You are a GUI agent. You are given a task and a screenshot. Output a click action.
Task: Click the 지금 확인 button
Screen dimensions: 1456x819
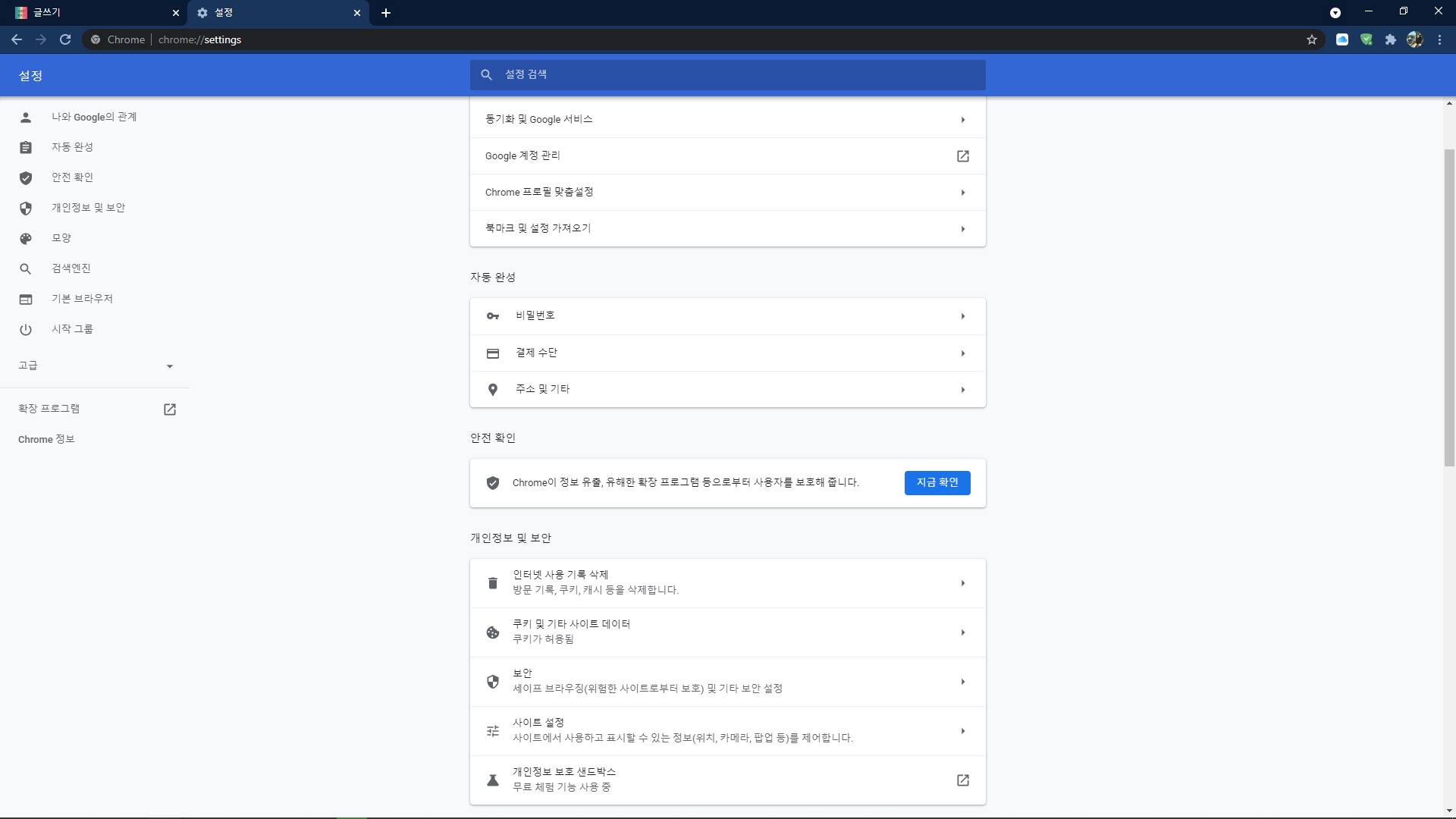[937, 483]
